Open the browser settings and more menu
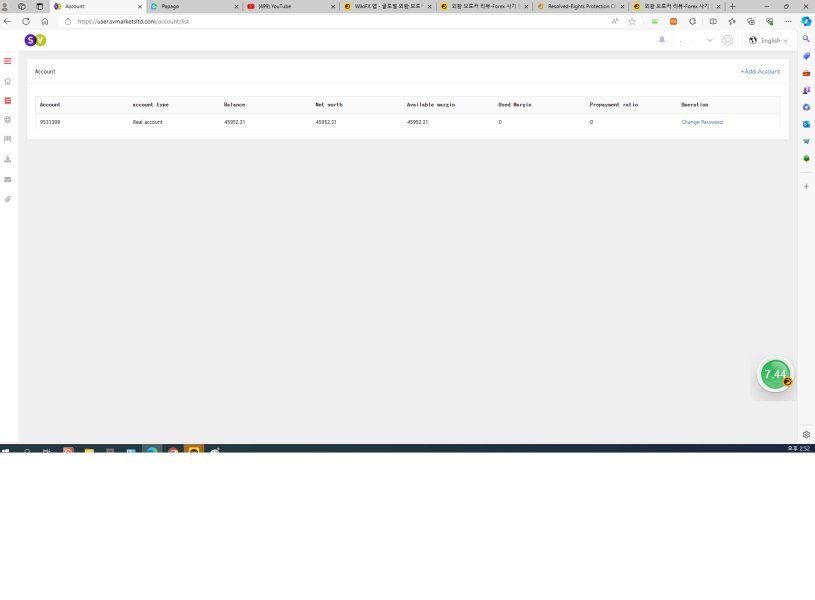The height and width of the screenshot is (600, 815). point(788,21)
